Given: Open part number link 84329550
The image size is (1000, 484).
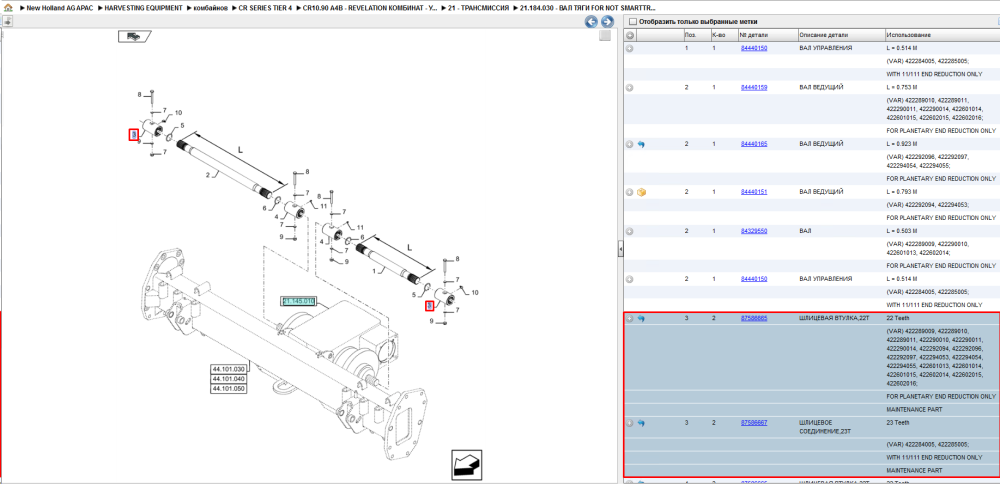Looking at the screenshot, I should pos(754,231).
